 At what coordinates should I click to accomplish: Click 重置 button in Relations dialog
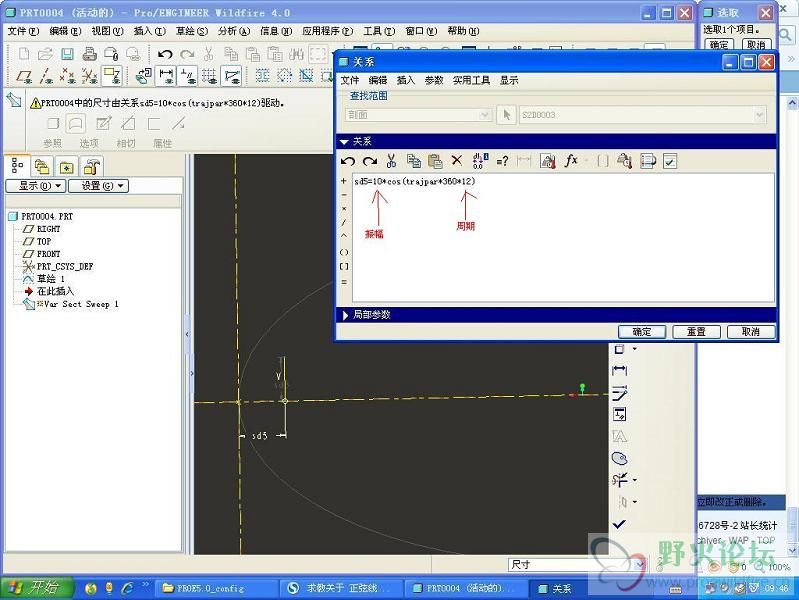(x=696, y=332)
